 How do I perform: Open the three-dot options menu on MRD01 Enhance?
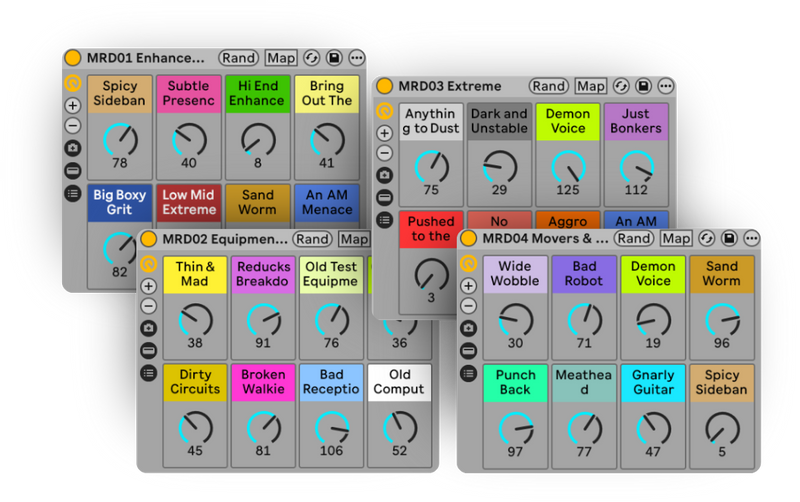[x=355, y=58]
